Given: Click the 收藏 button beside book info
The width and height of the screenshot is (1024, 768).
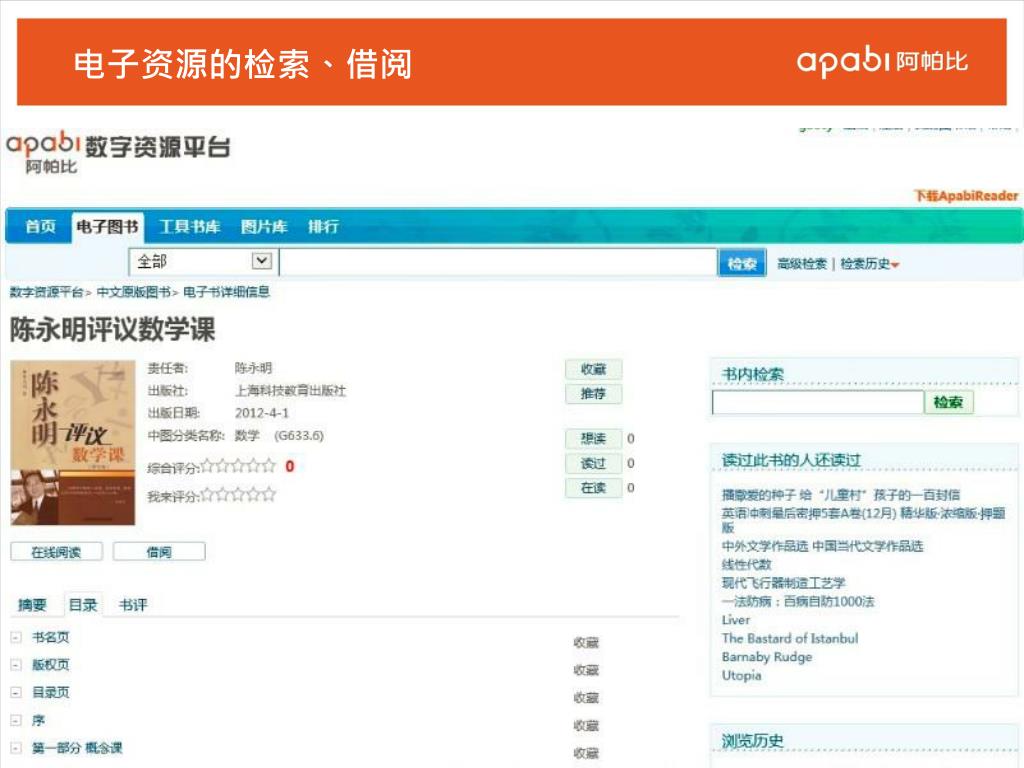Looking at the screenshot, I should pos(594,369).
